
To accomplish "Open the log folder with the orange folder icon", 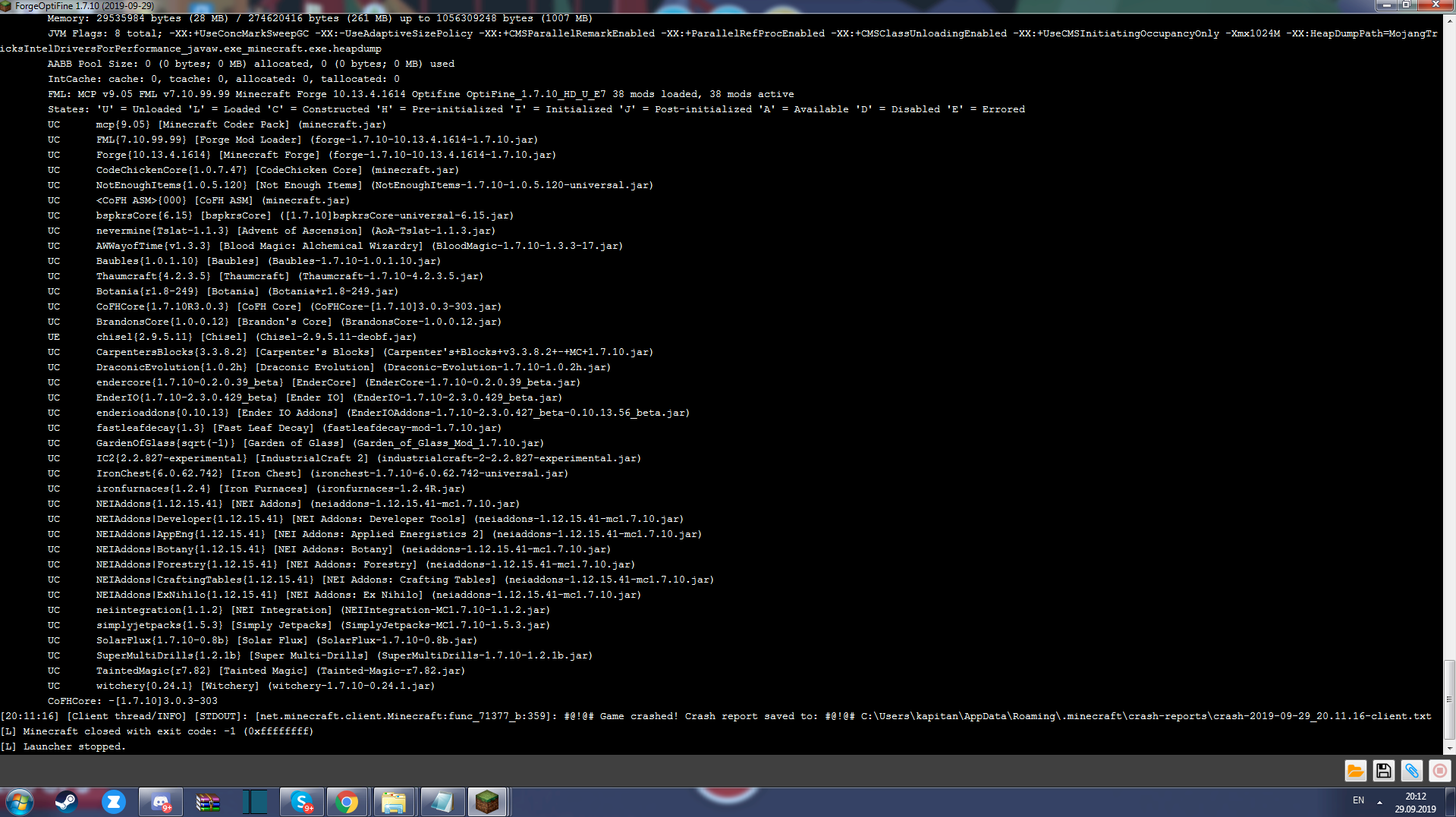I will pyautogui.click(x=1355, y=771).
